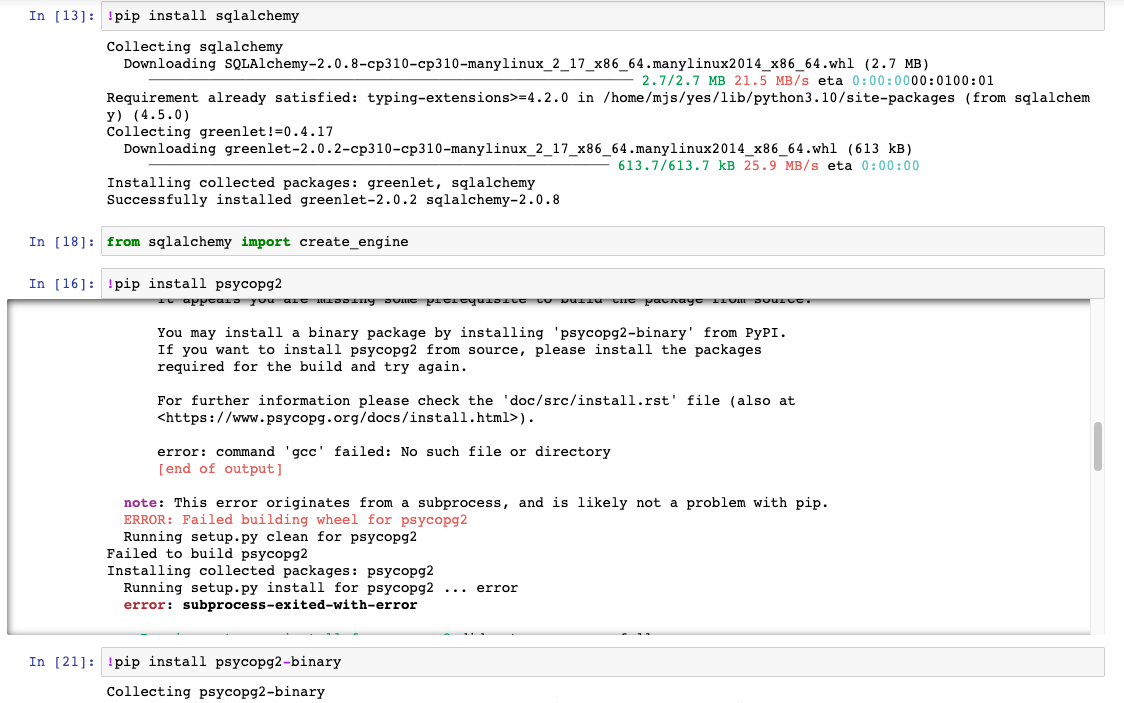Select the 'from sqlalchemy import create_engine' cell
Image resolution: width=1124 pixels, height=703 pixels.
coord(602,241)
